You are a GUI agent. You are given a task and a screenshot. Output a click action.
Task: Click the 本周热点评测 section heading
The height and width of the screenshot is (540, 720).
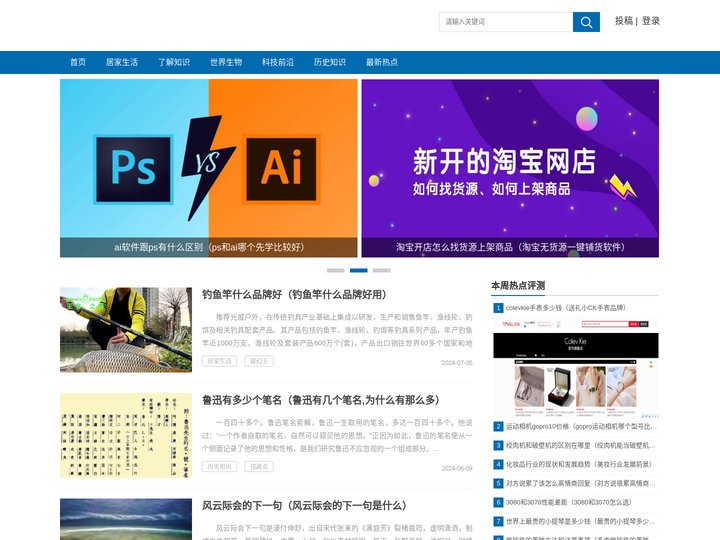pyautogui.click(x=518, y=286)
